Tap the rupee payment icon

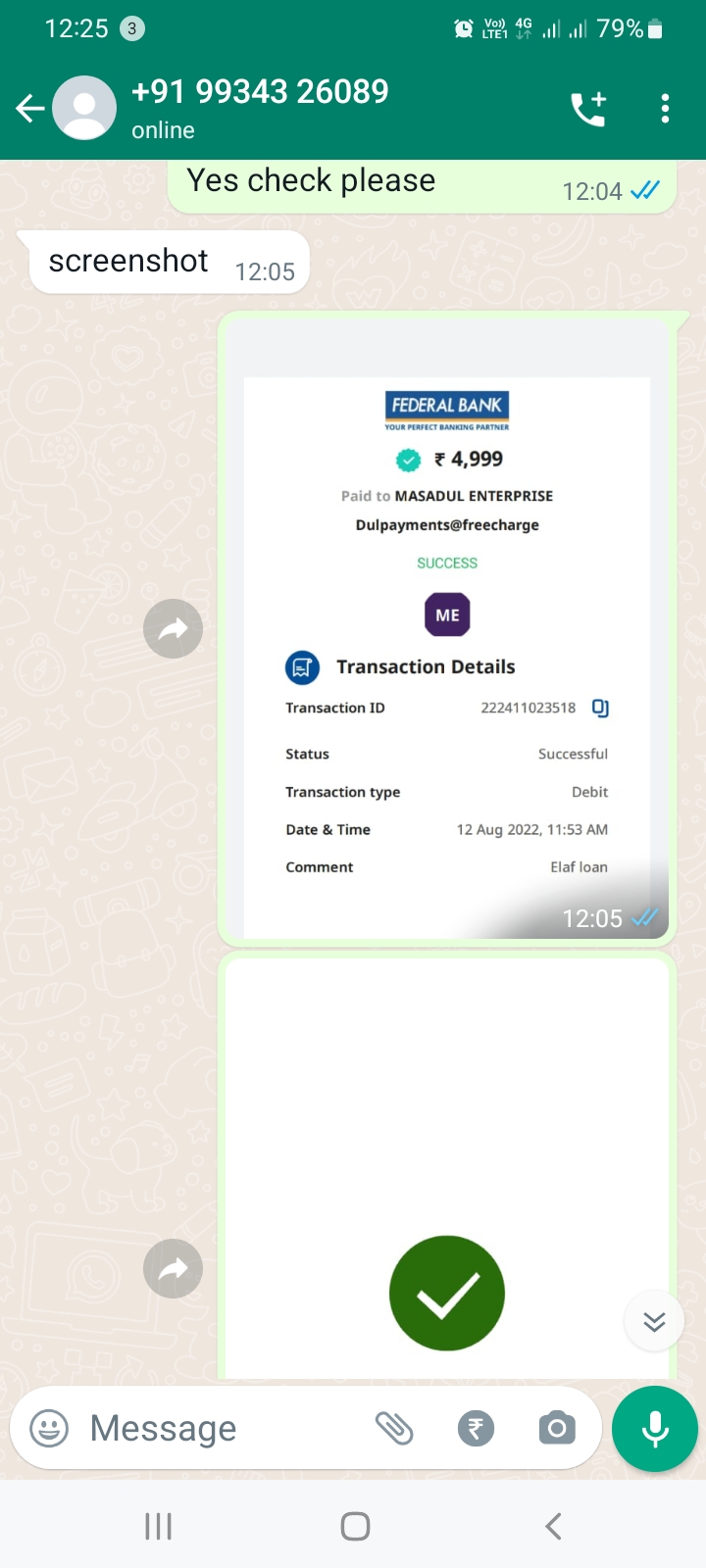point(476,1428)
